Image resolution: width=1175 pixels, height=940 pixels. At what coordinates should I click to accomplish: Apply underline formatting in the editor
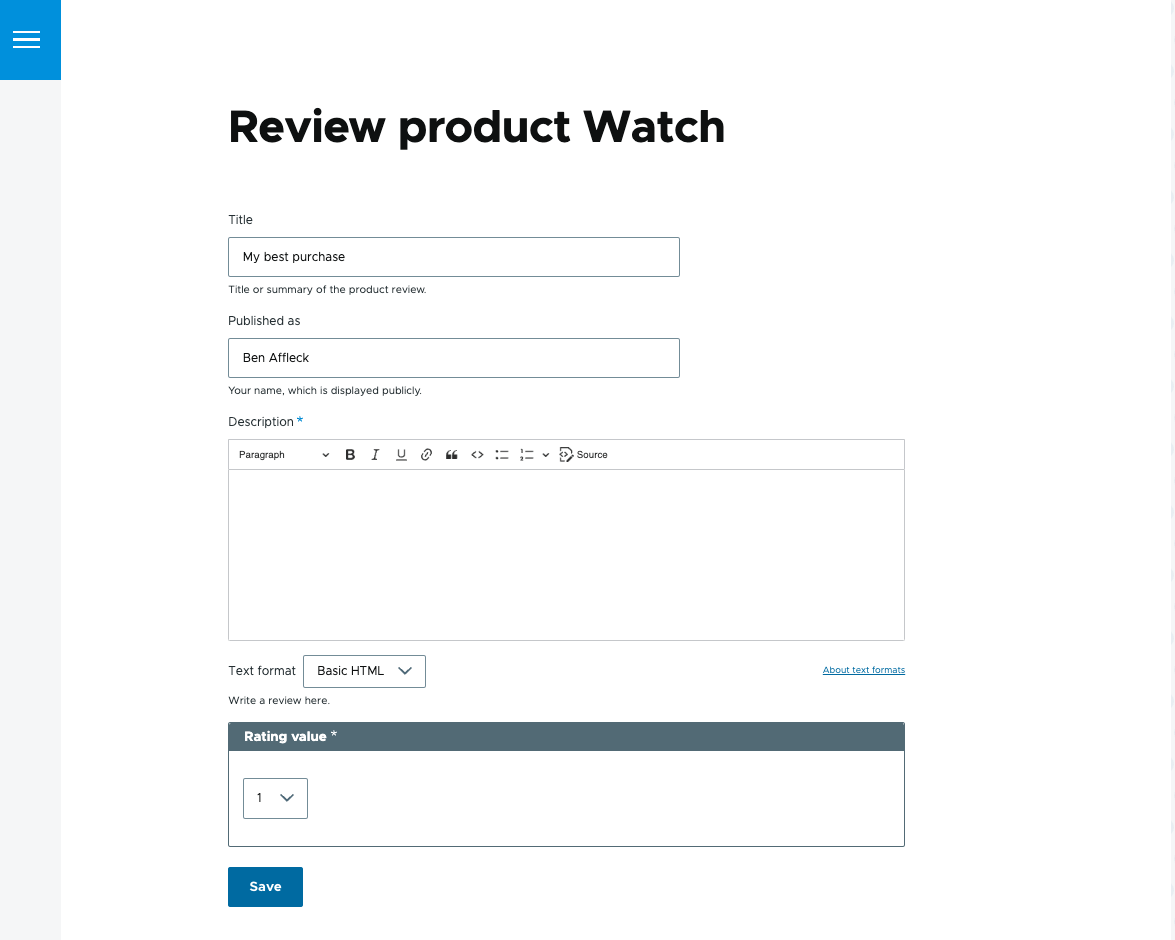[401, 454]
